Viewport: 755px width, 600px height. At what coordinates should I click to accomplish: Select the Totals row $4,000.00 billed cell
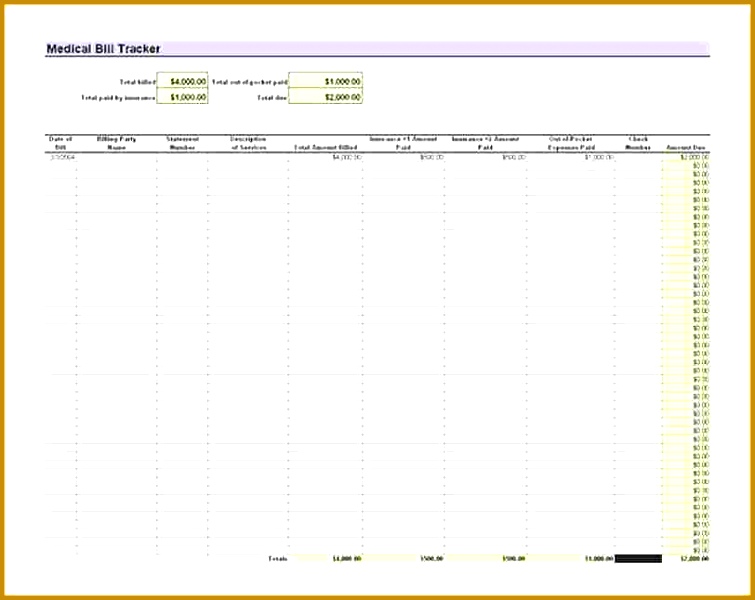(x=325, y=559)
